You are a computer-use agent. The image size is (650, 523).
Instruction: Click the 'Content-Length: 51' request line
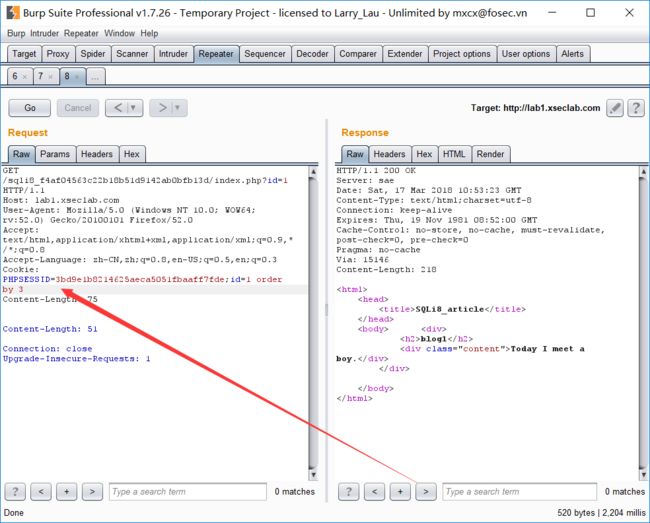pos(50,329)
